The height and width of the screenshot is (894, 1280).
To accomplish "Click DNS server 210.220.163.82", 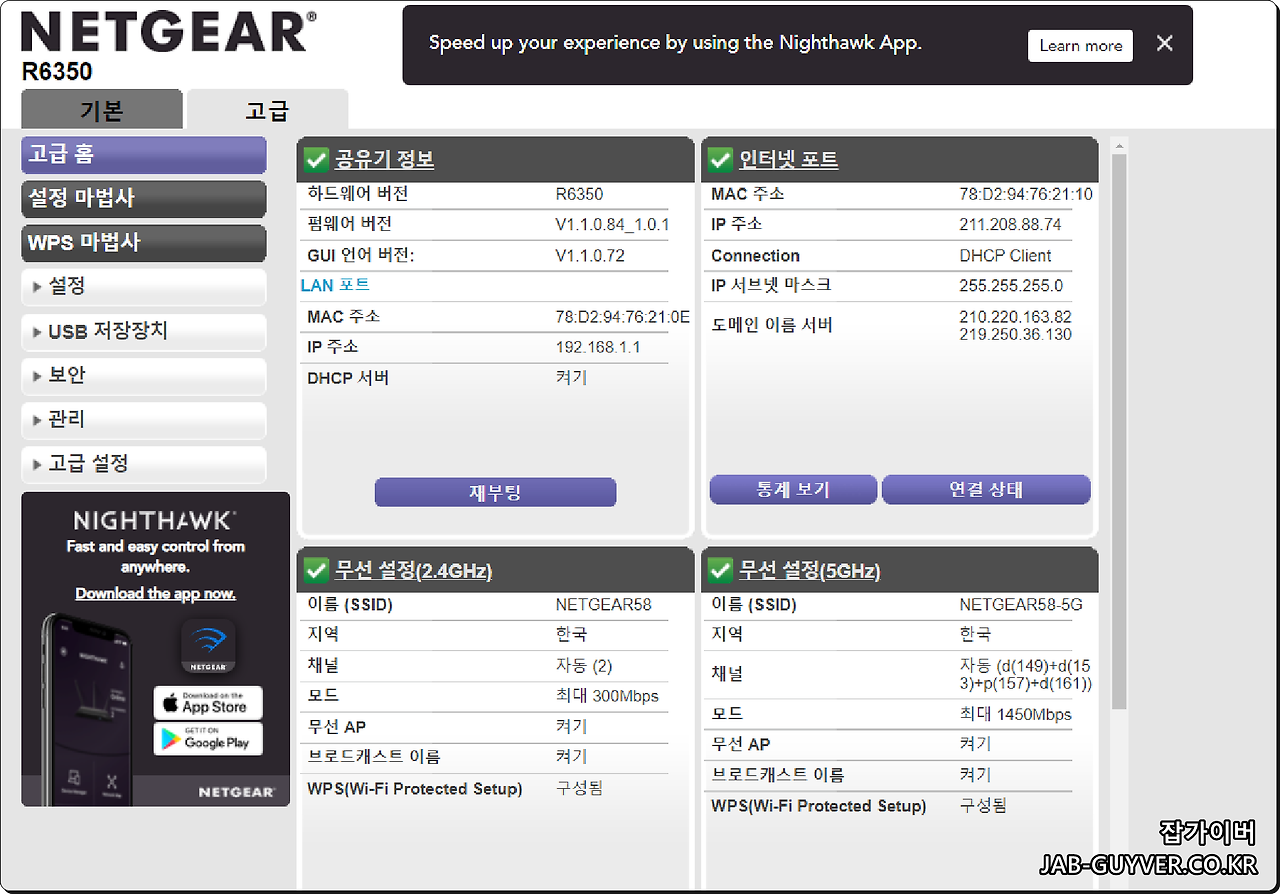I will tap(1015, 317).
